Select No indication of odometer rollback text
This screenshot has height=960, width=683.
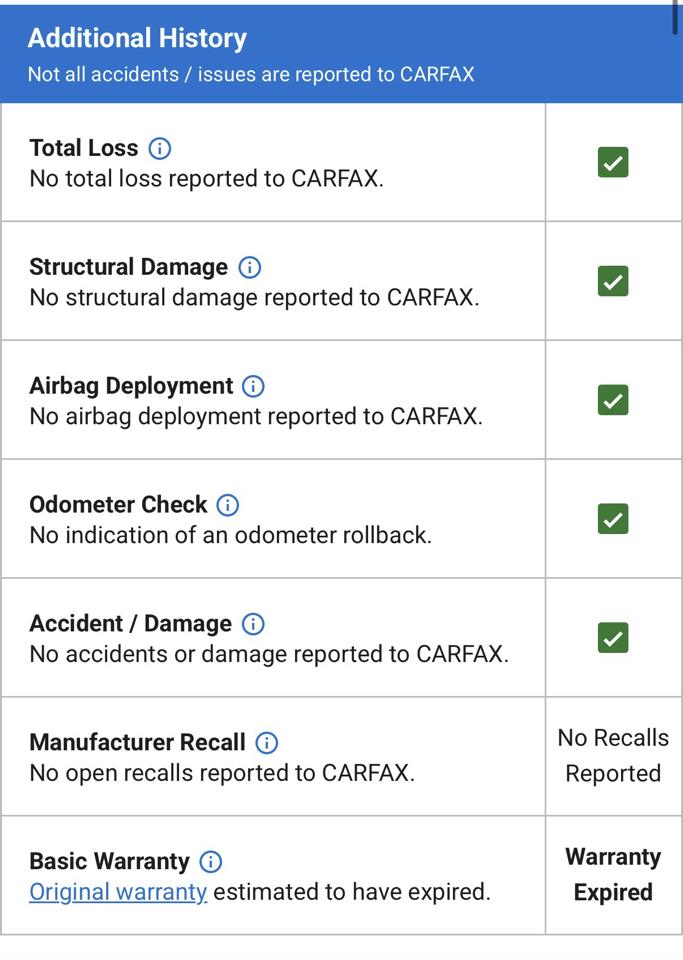[231, 535]
